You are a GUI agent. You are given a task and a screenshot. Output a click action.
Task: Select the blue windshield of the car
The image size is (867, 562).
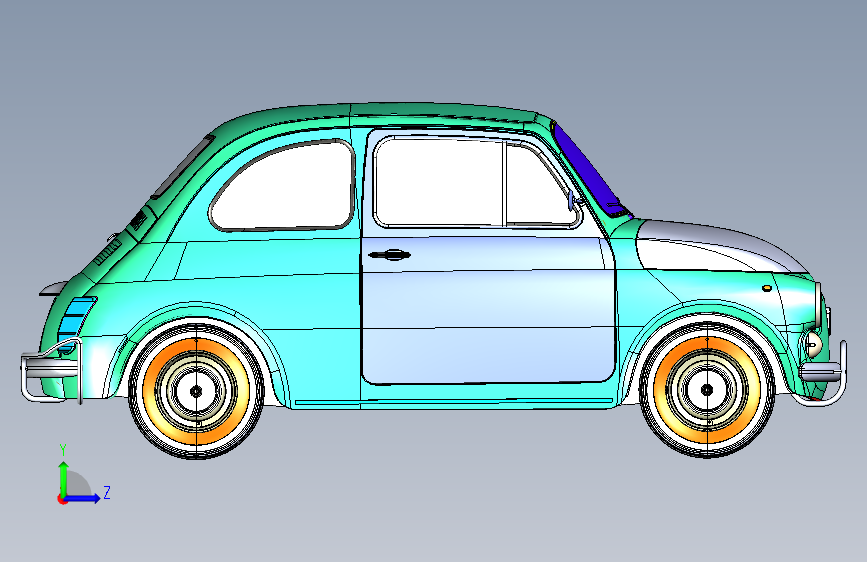pyautogui.click(x=589, y=170)
